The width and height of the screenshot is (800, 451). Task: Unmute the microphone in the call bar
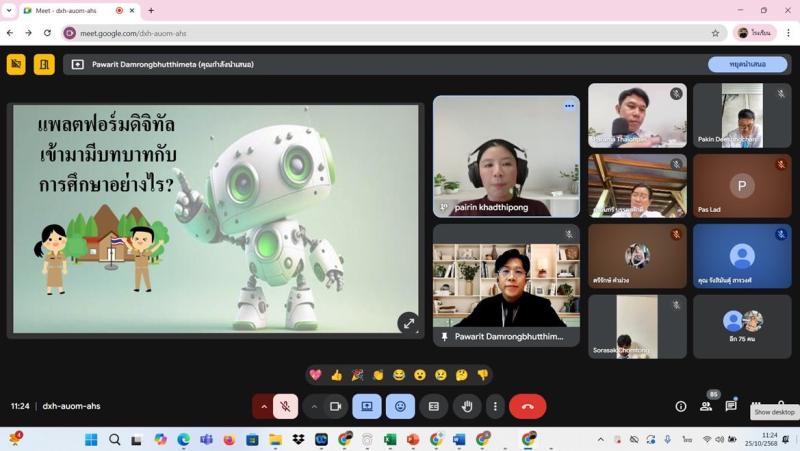[x=285, y=406]
